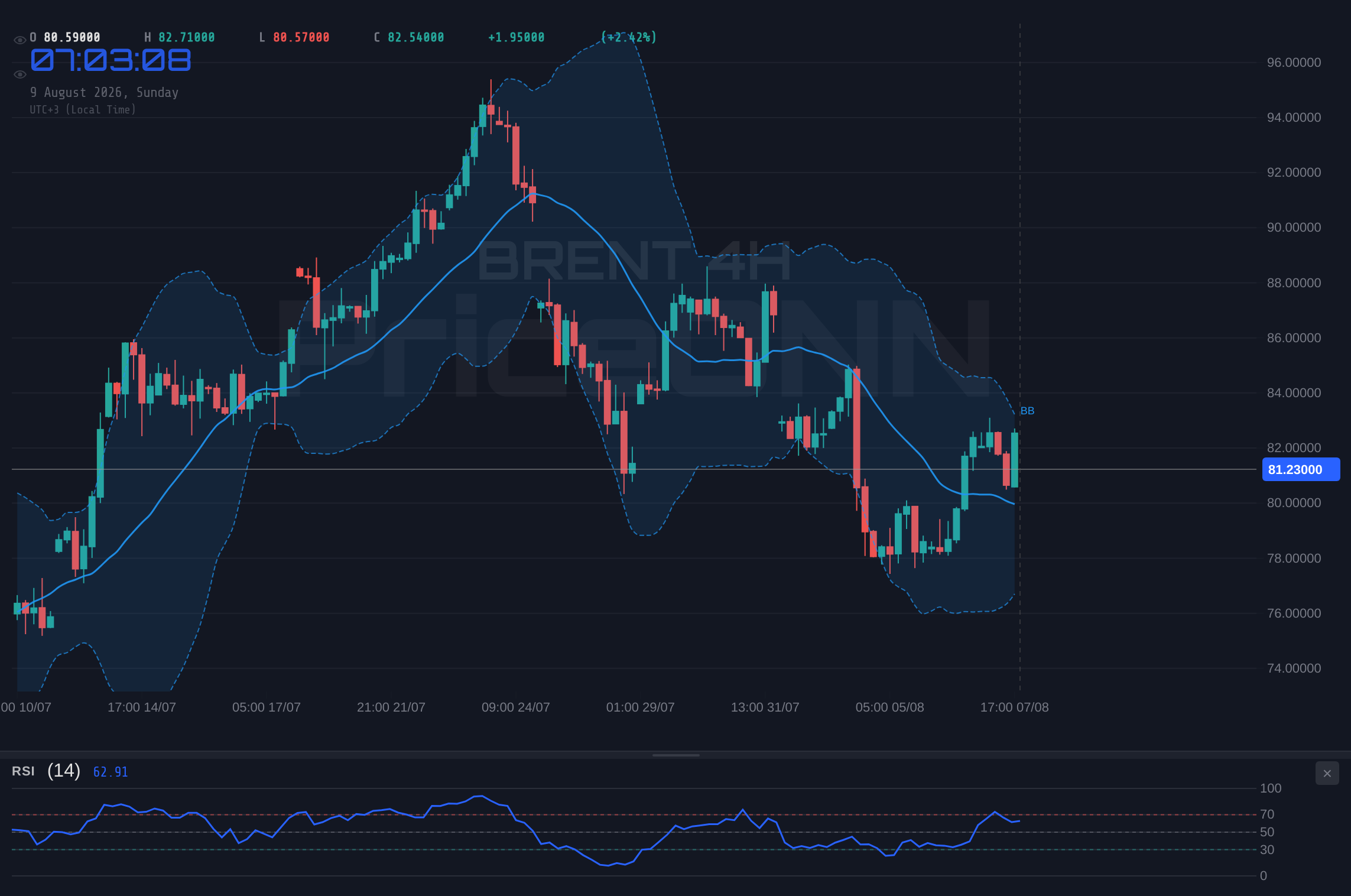Click the RSI axis label 100
The image size is (1351, 896).
point(1271,788)
